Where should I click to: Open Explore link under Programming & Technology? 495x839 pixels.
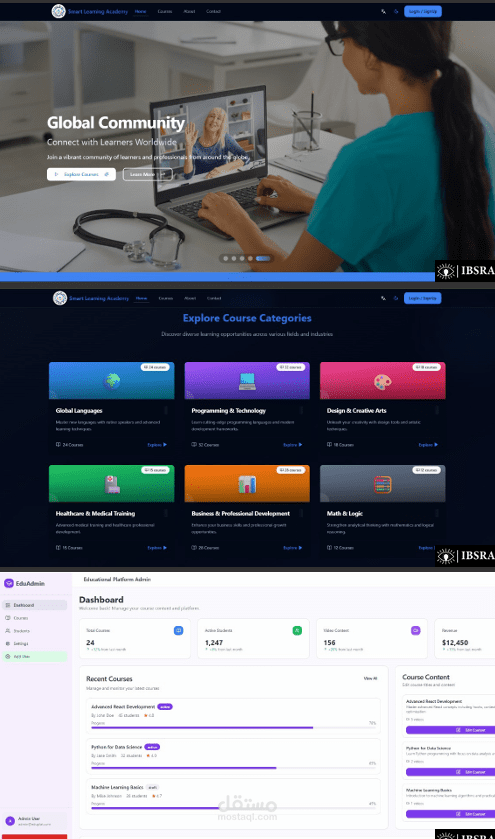tap(293, 445)
